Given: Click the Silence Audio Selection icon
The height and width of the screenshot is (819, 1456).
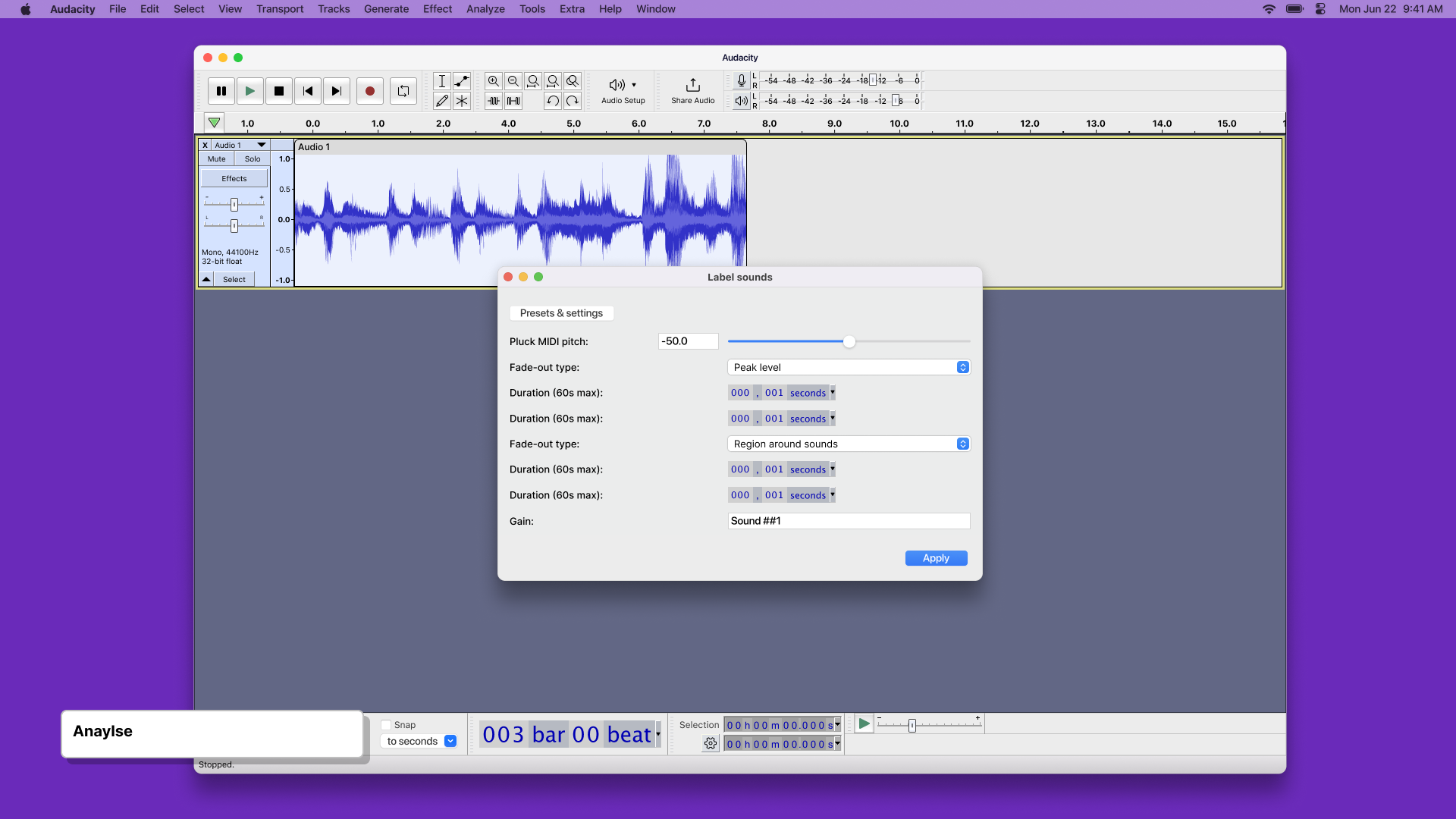Looking at the screenshot, I should click(x=513, y=100).
